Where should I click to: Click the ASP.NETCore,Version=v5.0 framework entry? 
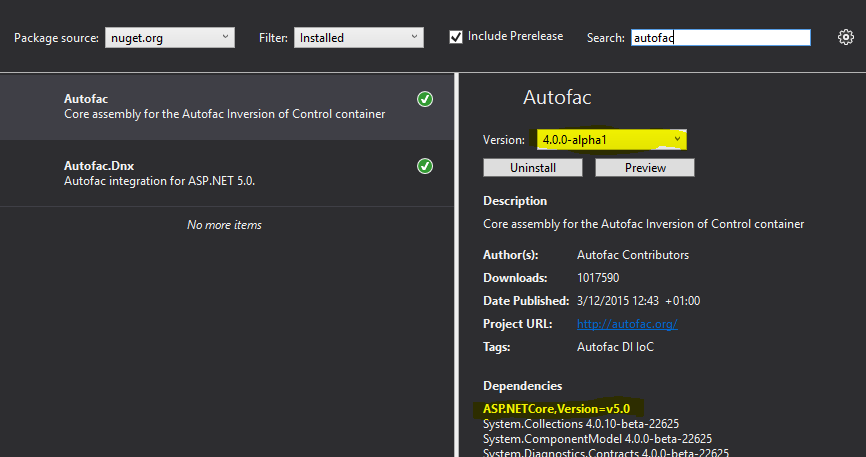point(556,409)
